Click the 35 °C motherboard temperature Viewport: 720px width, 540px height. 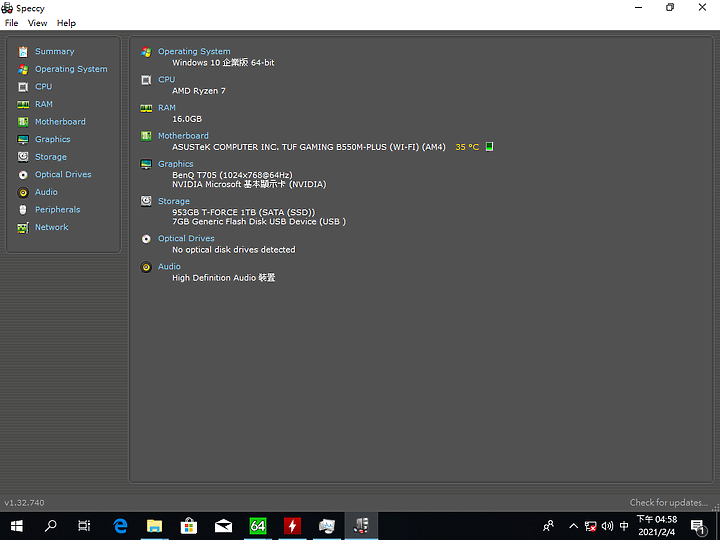pos(467,147)
